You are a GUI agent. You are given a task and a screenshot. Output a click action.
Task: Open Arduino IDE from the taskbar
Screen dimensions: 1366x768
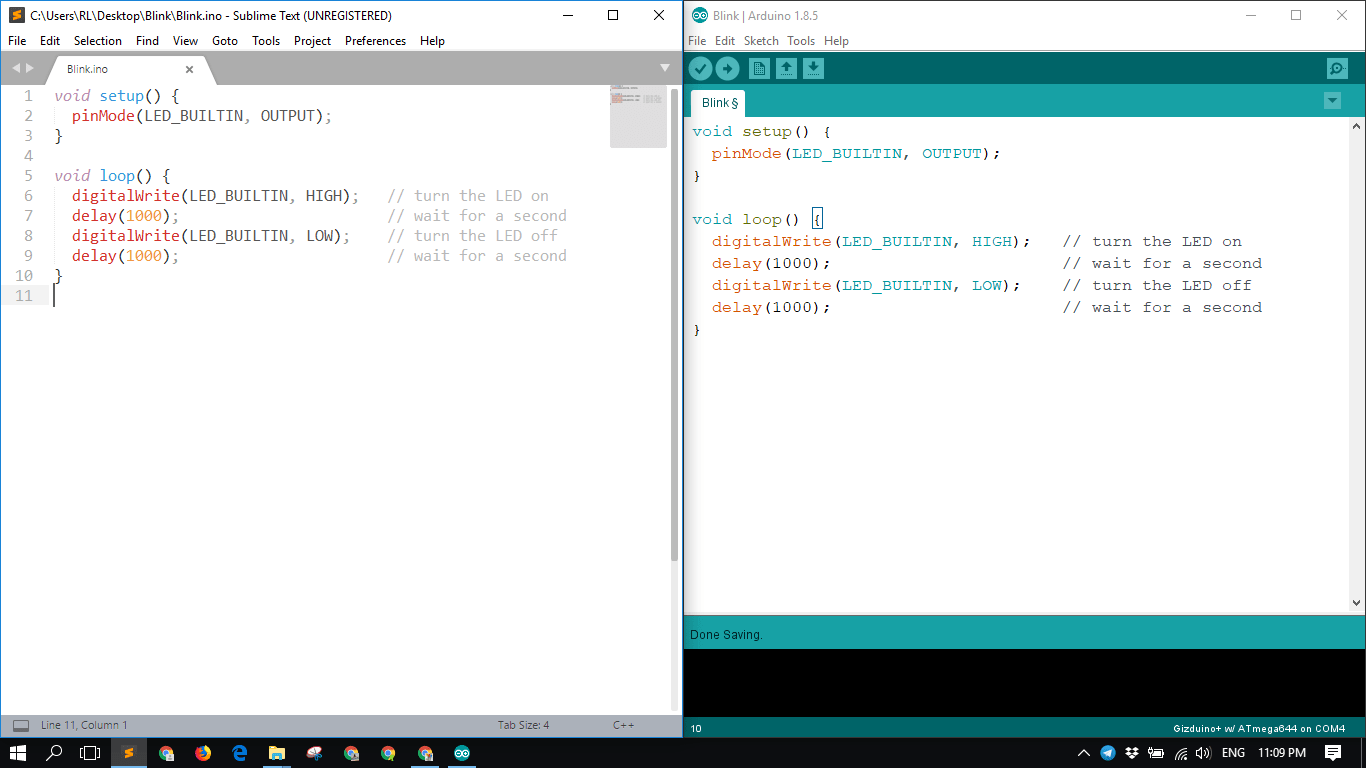(x=461, y=753)
